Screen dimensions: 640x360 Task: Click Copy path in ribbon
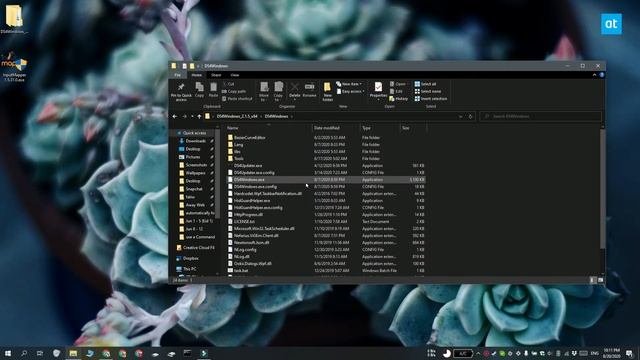pyautogui.click(x=234, y=91)
